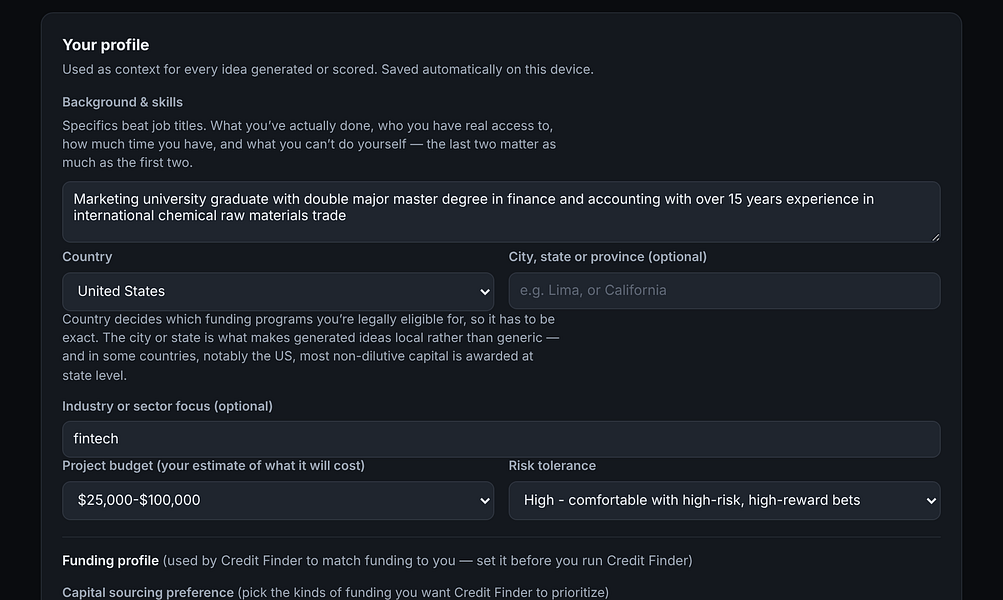Open the United States country dropdown

pos(278,292)
